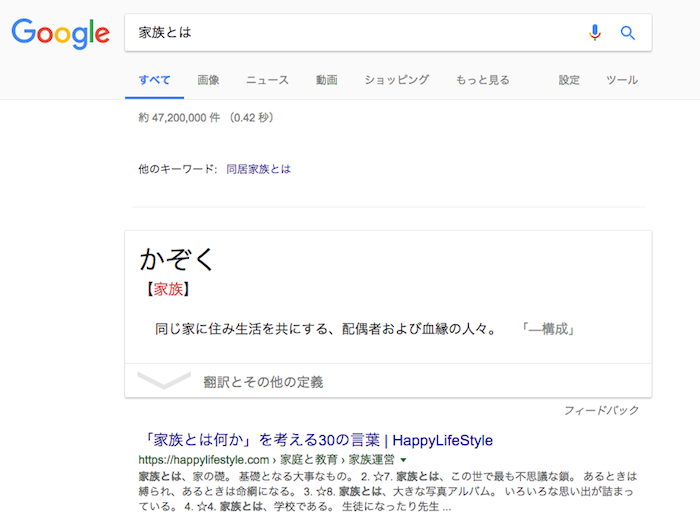The image size is (700, 523).
Task: Start voice search with the microphone icon
Action: coord(595,33)
